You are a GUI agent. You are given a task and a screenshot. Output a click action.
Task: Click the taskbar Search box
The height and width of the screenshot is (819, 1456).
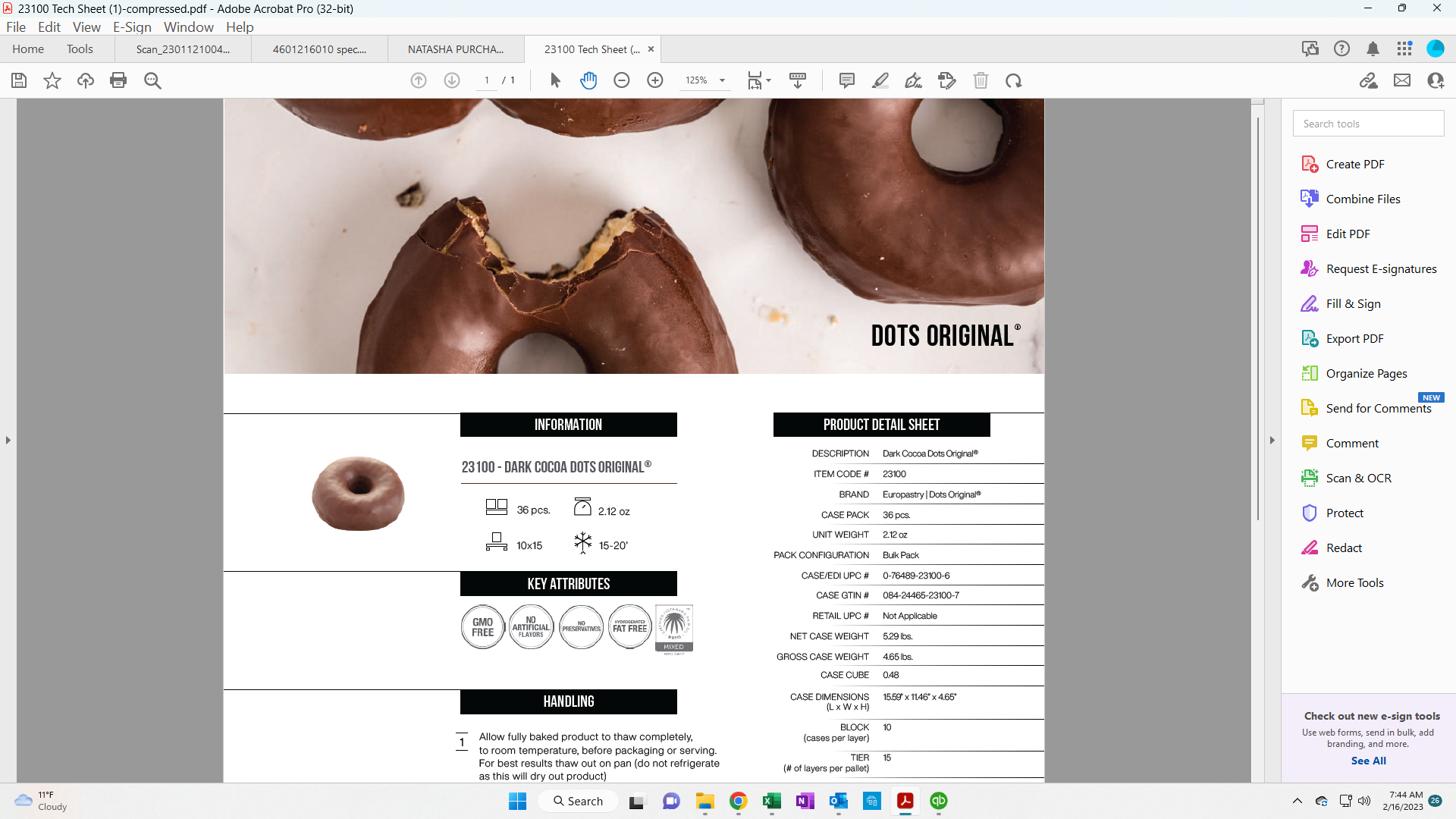578,801
